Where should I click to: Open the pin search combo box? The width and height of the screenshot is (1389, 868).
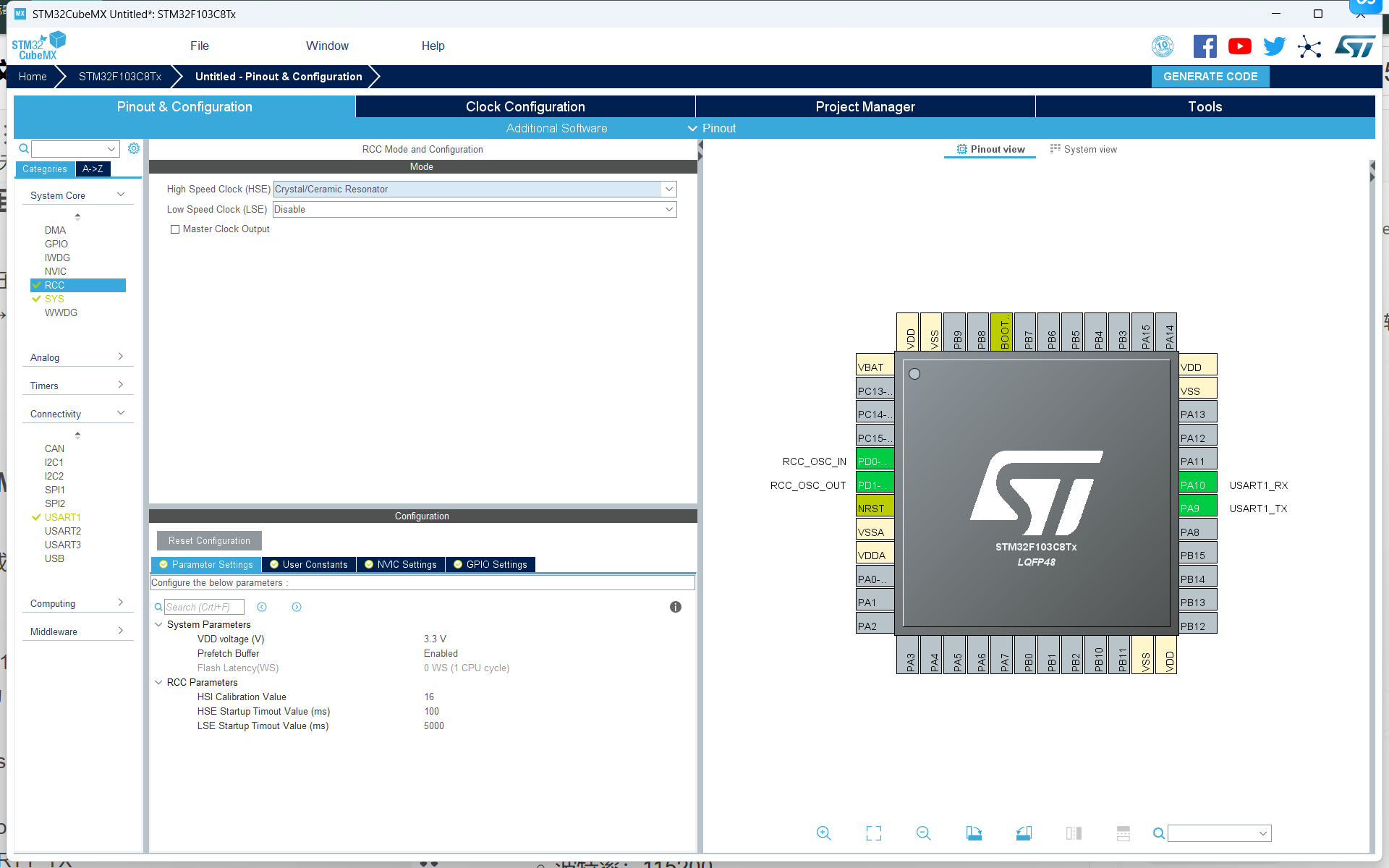1220,833
